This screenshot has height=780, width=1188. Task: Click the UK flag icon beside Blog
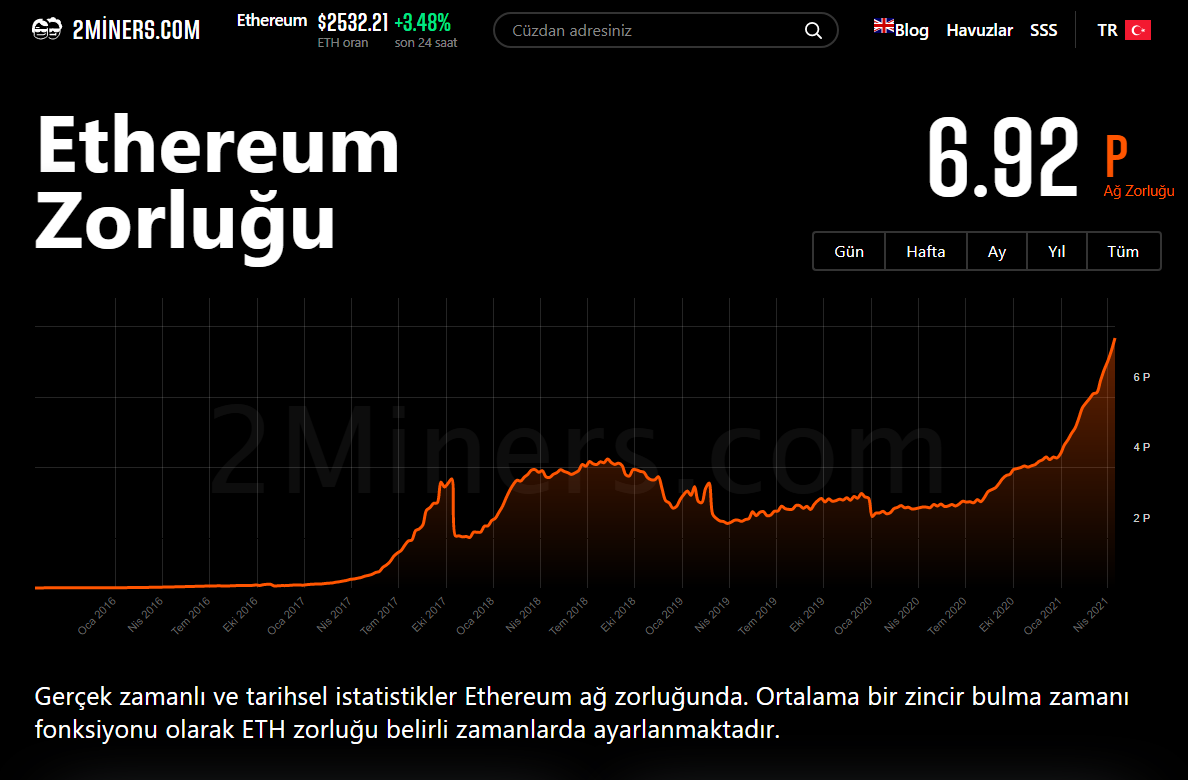pyautogui.click(x=883, y=26)
